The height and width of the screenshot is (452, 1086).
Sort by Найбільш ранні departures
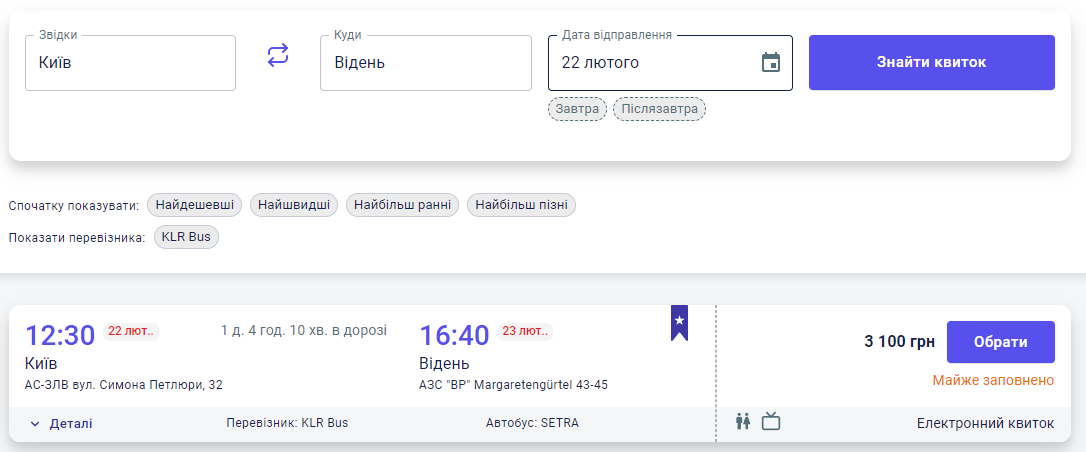[x=403, y=205]
